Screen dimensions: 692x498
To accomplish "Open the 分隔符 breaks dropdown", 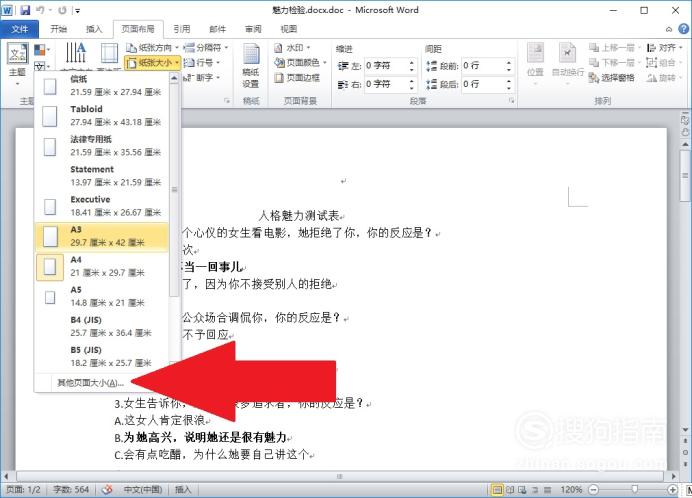I will (x=207, y=47).
